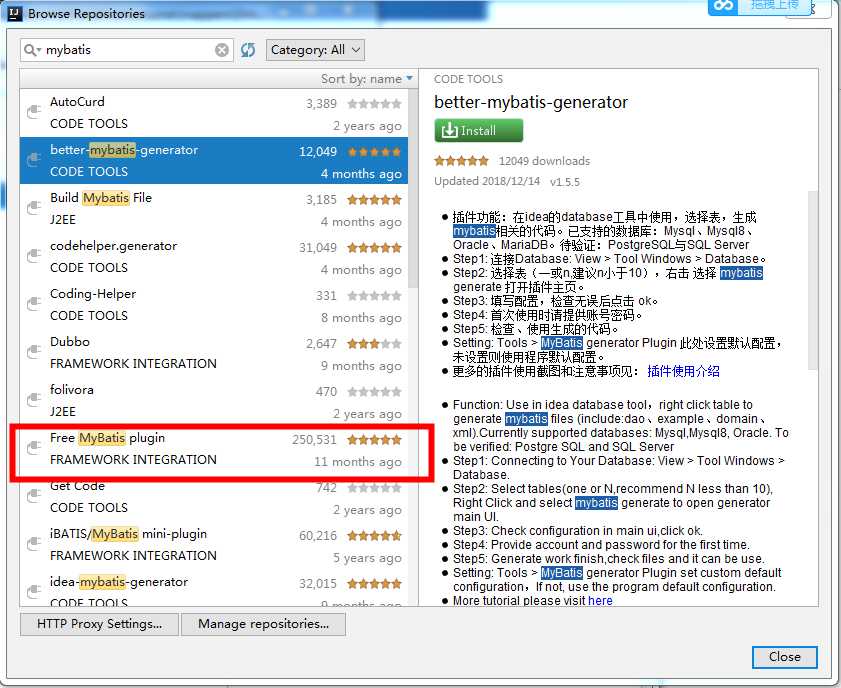Click the '5 years ago' update date
The height and width of the screenshot is (688, 841).
click(x=367, y=558)
